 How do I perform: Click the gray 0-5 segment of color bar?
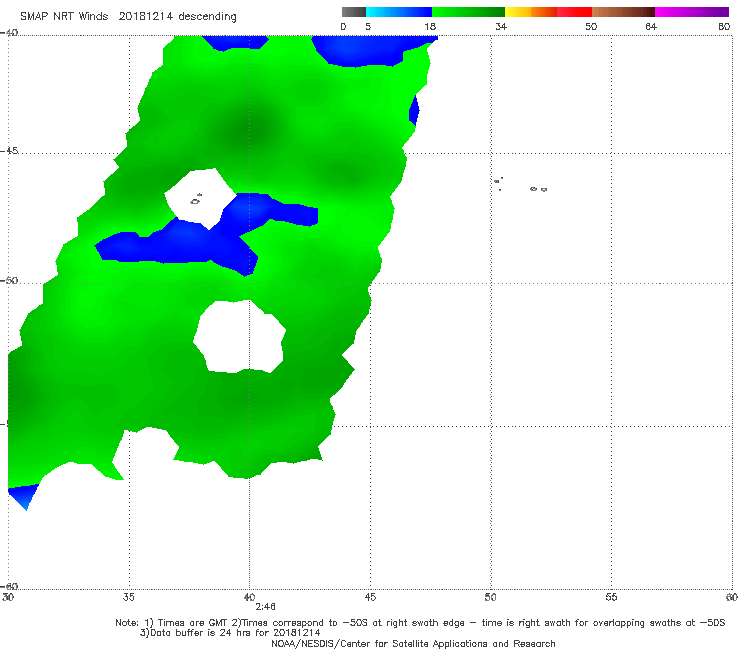click(354, 12)
